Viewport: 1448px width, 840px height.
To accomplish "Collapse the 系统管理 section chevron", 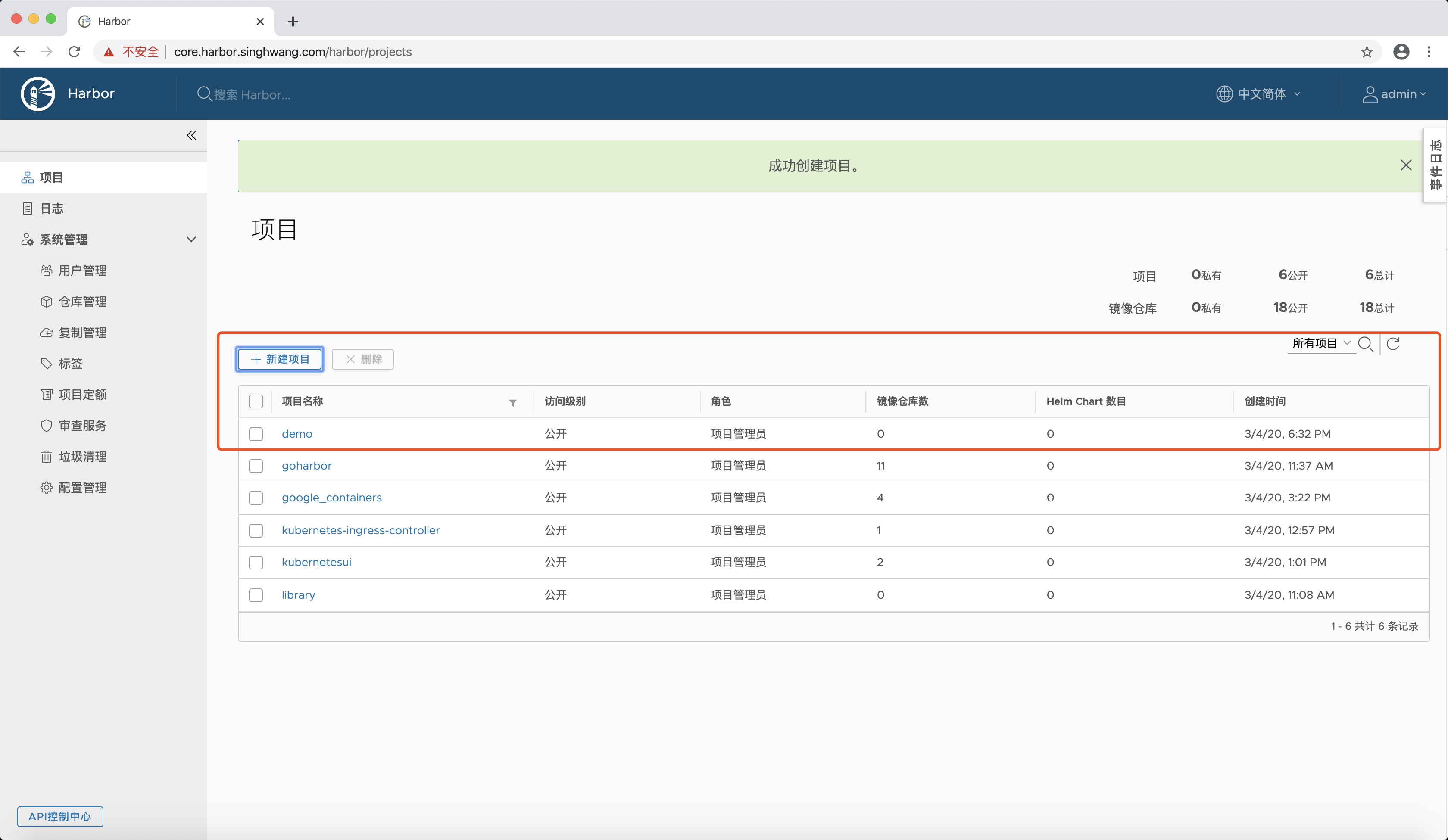I will tap(191, 240).
